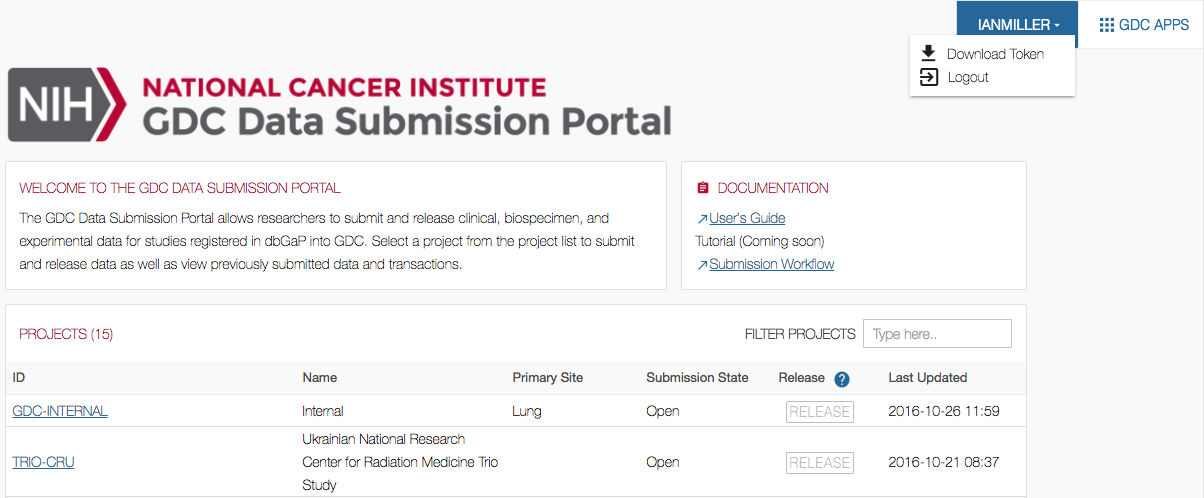Click the Submission Workflow external link arrow
1204x498 pixels.
pyautogui.click(x=702, y=265)
